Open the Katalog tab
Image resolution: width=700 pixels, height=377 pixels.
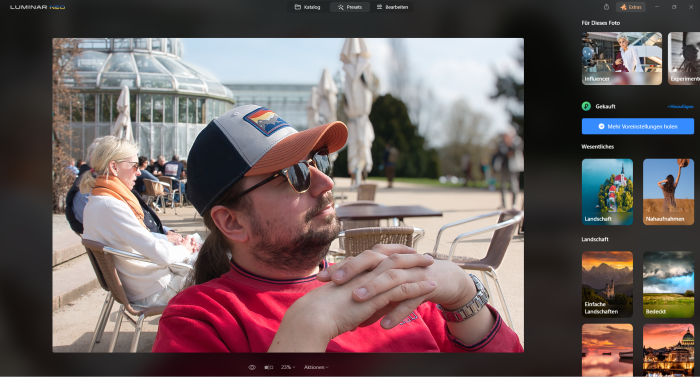point(308,7)
